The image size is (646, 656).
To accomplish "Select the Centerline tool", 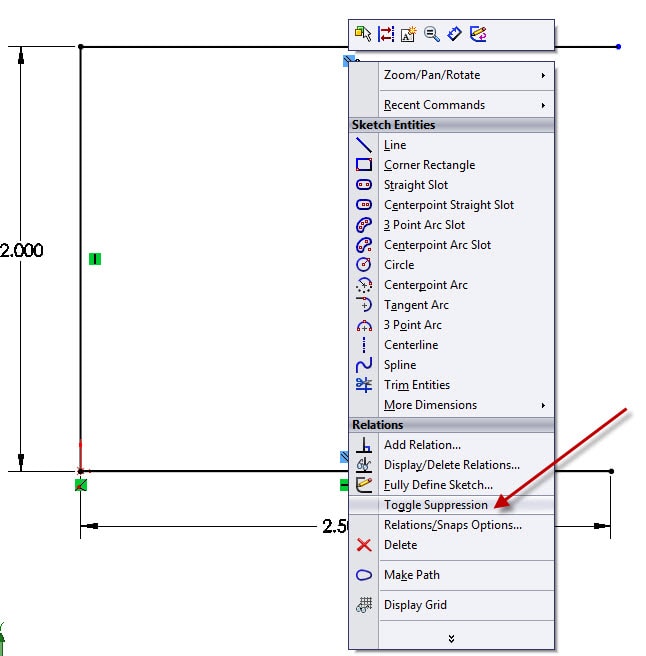I will pyautogui.click(x=410, y=345).
